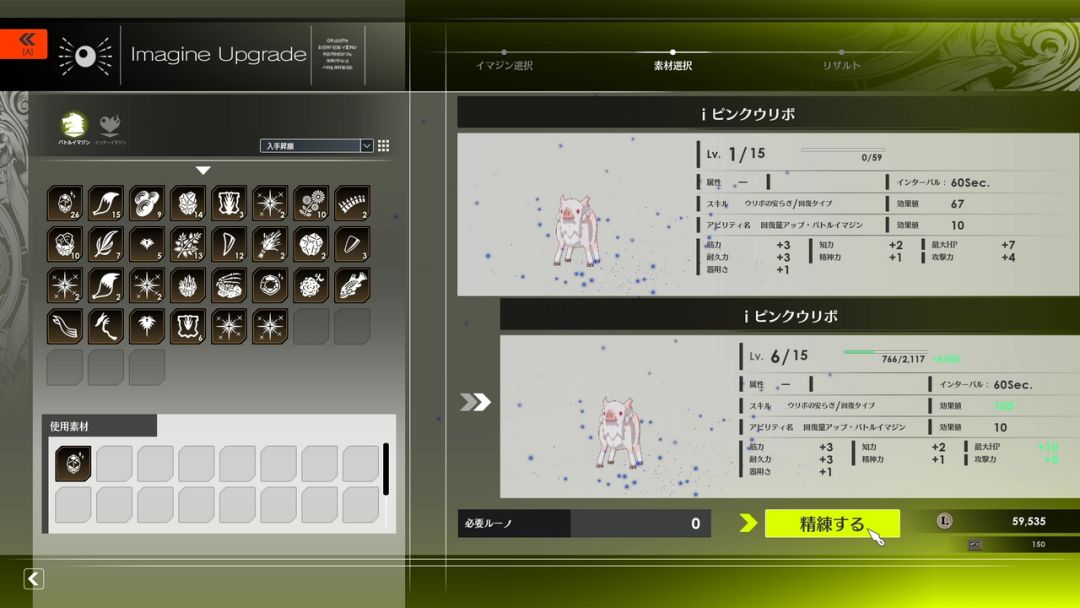Pick the fish material icon
The image size is (1080, 608).
click(352, 285)
